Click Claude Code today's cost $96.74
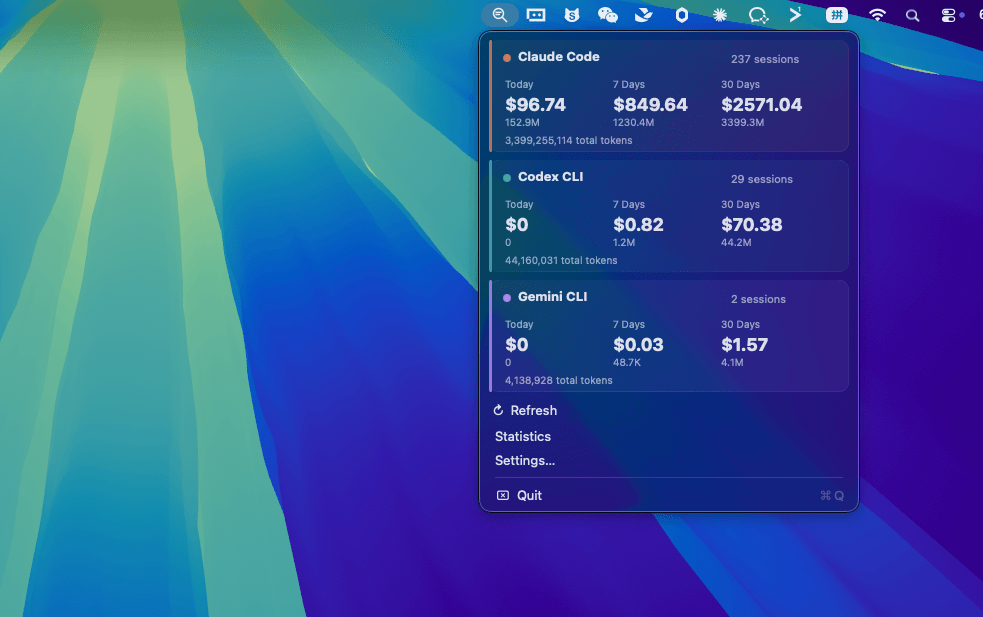The width and height of the screenshot is (983, 617). click(535, 105)
